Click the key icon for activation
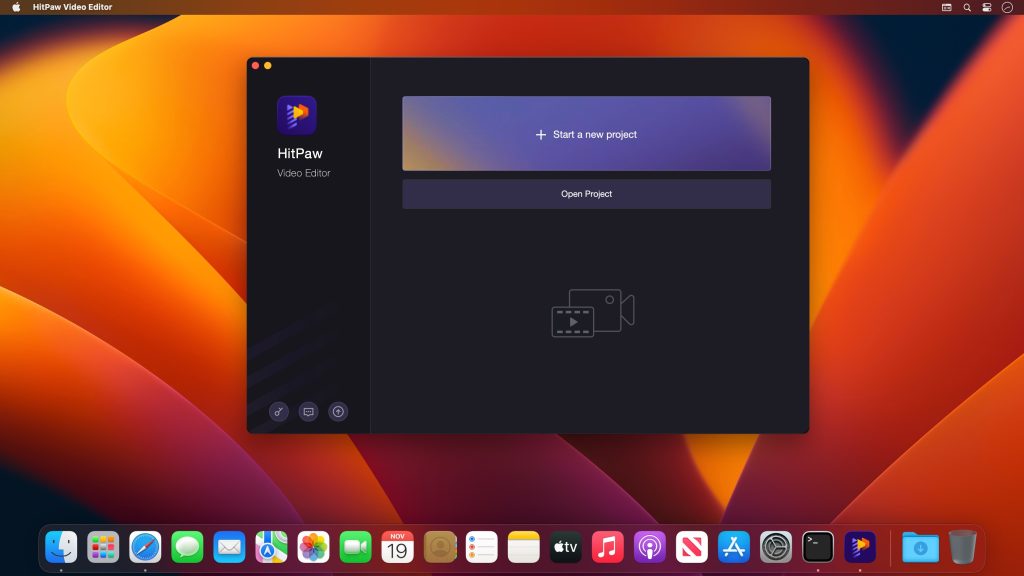This screenshot has height=576, width=1024. (278, 411)
